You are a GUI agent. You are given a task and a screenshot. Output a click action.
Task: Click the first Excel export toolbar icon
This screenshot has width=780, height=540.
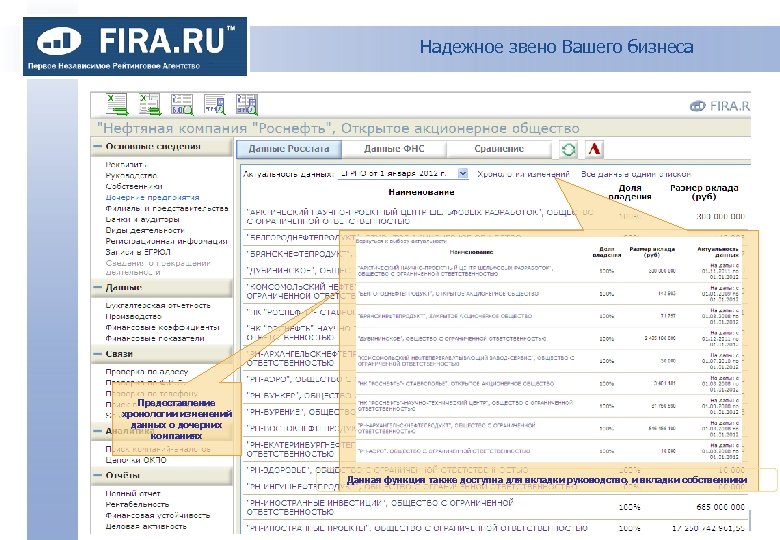point(117,104)
